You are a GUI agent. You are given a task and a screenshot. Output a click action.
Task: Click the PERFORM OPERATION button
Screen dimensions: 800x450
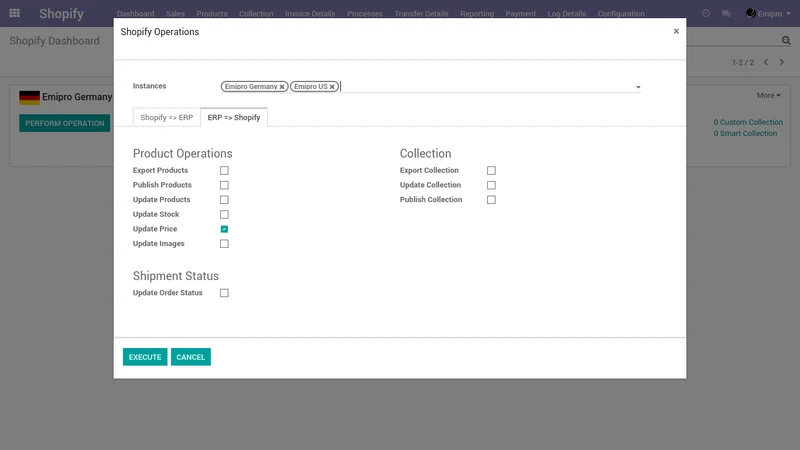tap(65, 123)
